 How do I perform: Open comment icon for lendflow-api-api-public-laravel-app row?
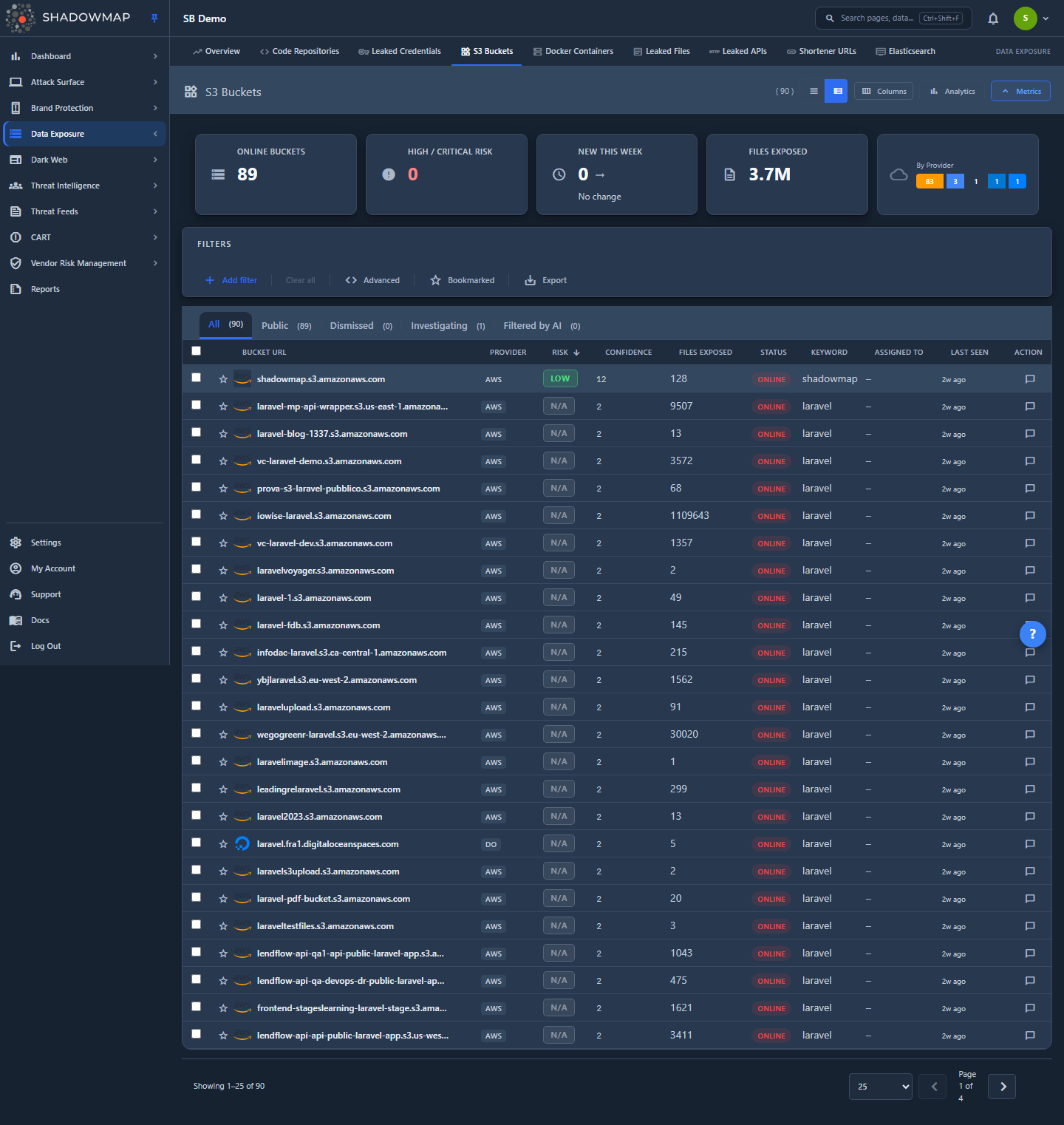[1030, 1036]
